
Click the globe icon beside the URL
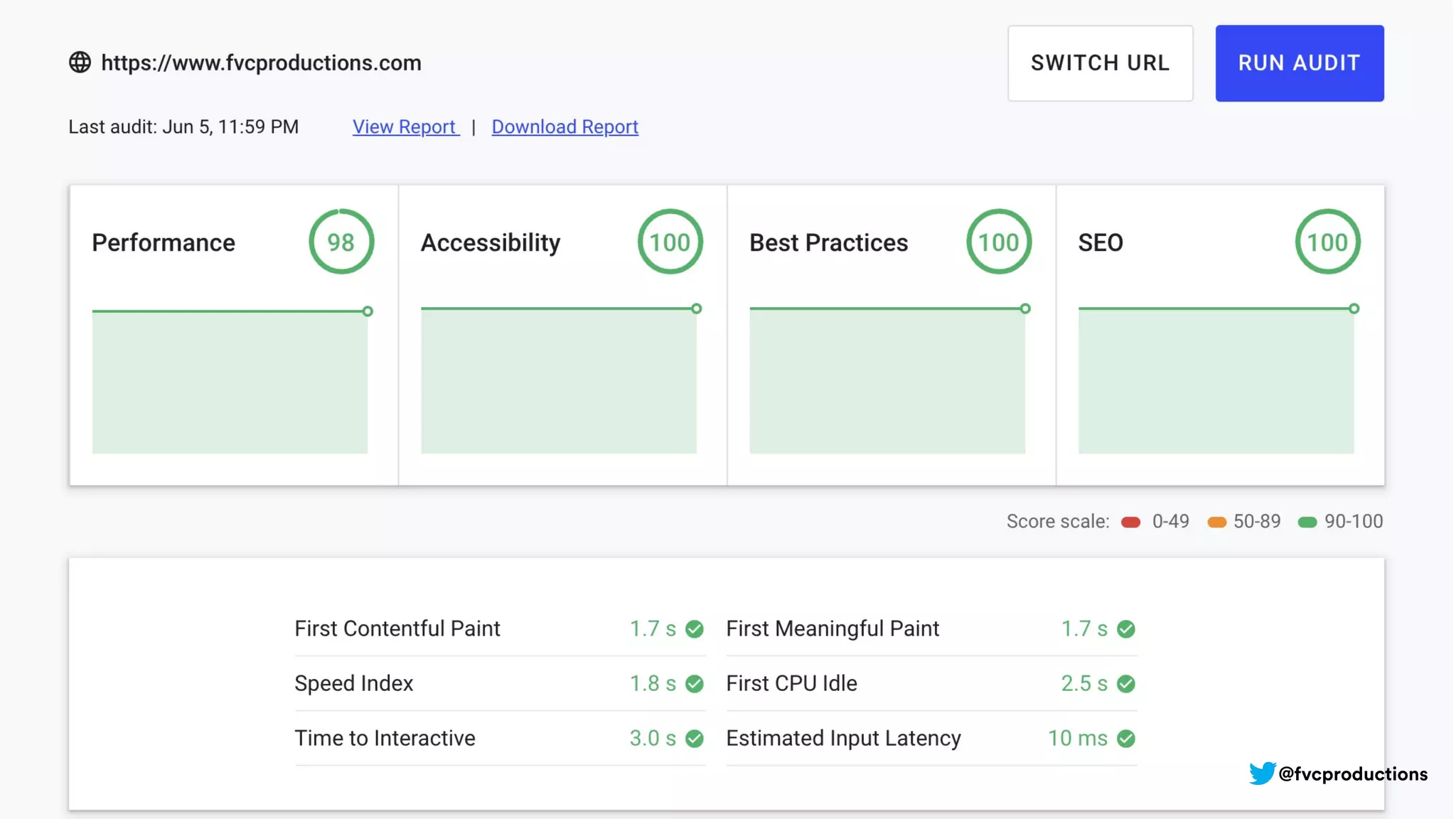coord(80,63)
